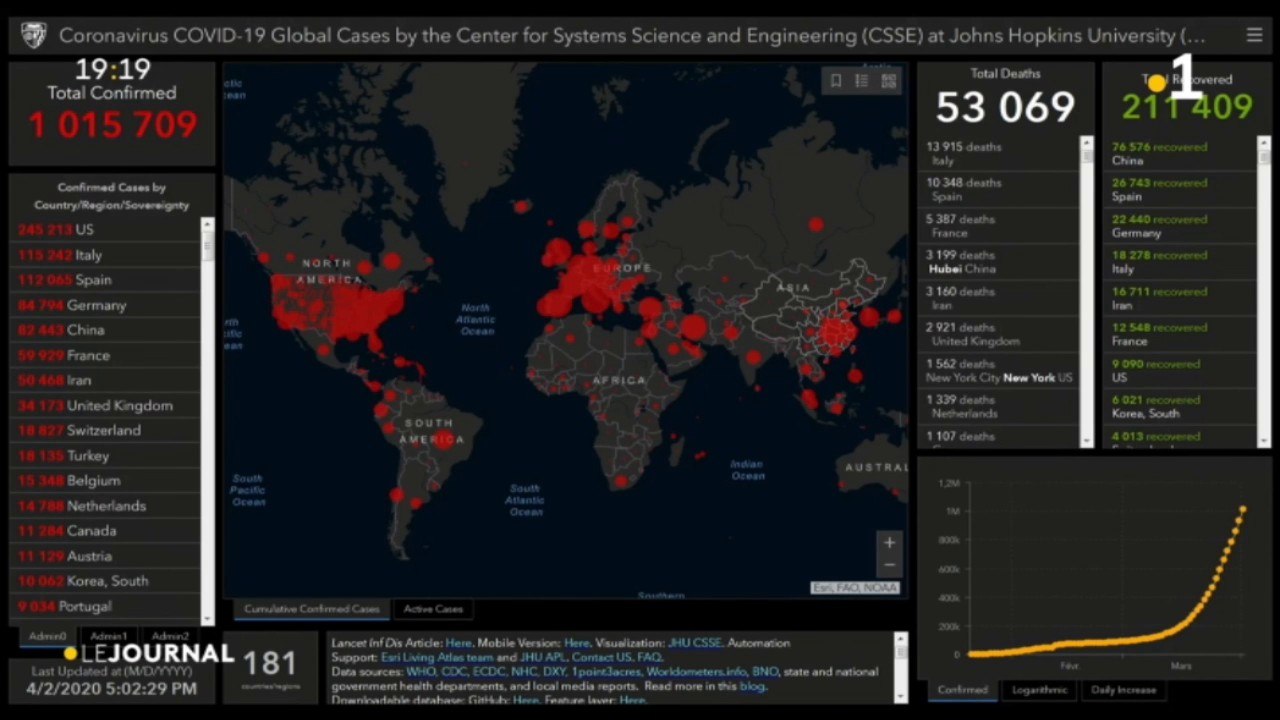Image resolution: width=1280 pixels, height=720 pixels.
Task: Click the bookmarks icon on the map
Action: click(x=836, y=81)
